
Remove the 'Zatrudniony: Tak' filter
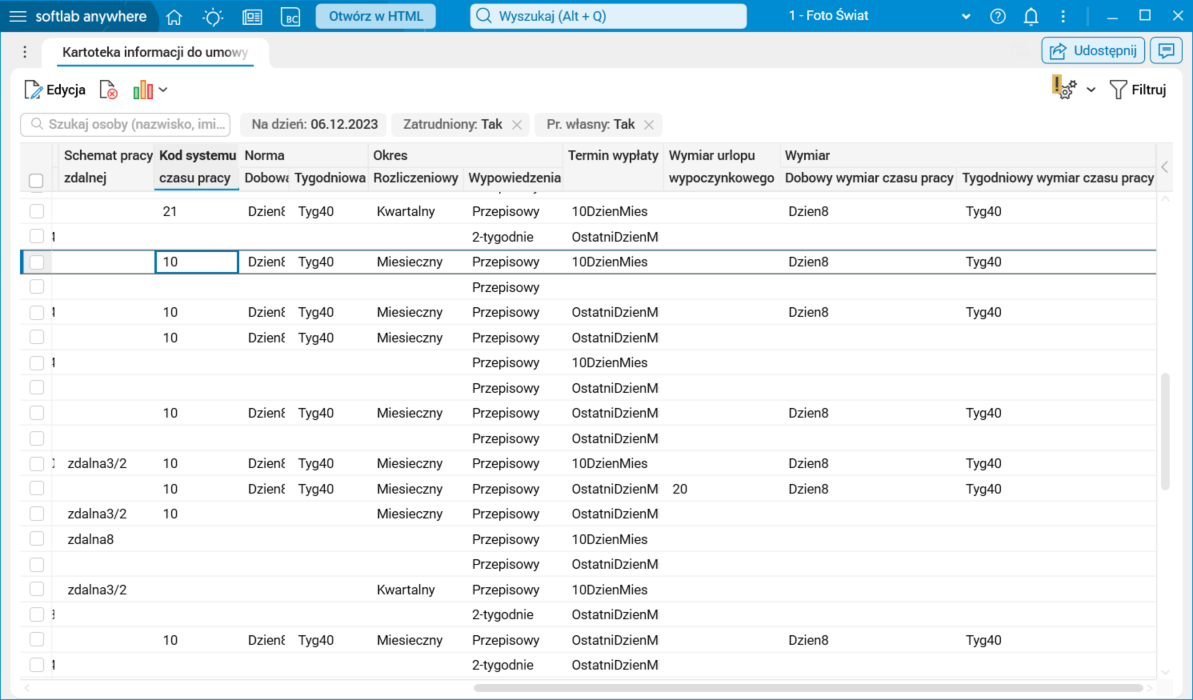pyautogui.click(x=517, y=125)
